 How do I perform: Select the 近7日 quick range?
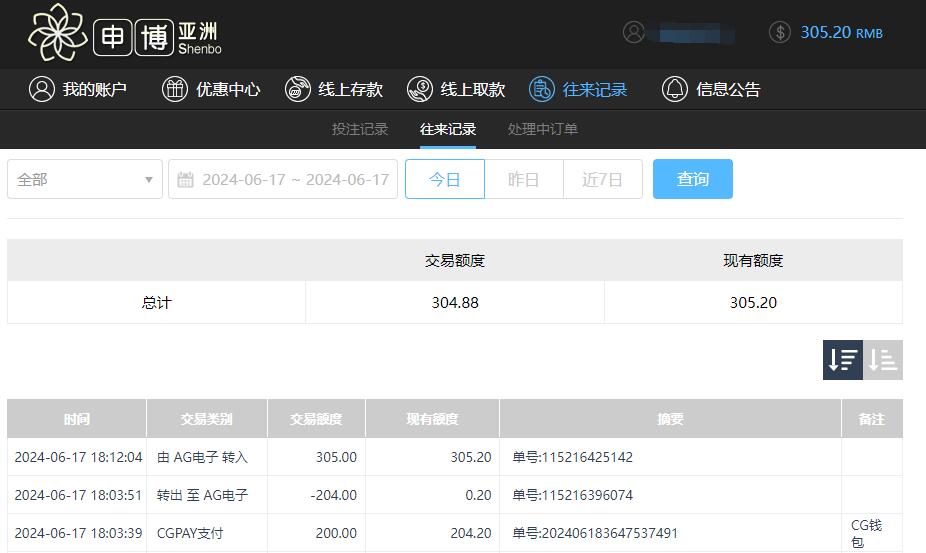tap(603, 180)
